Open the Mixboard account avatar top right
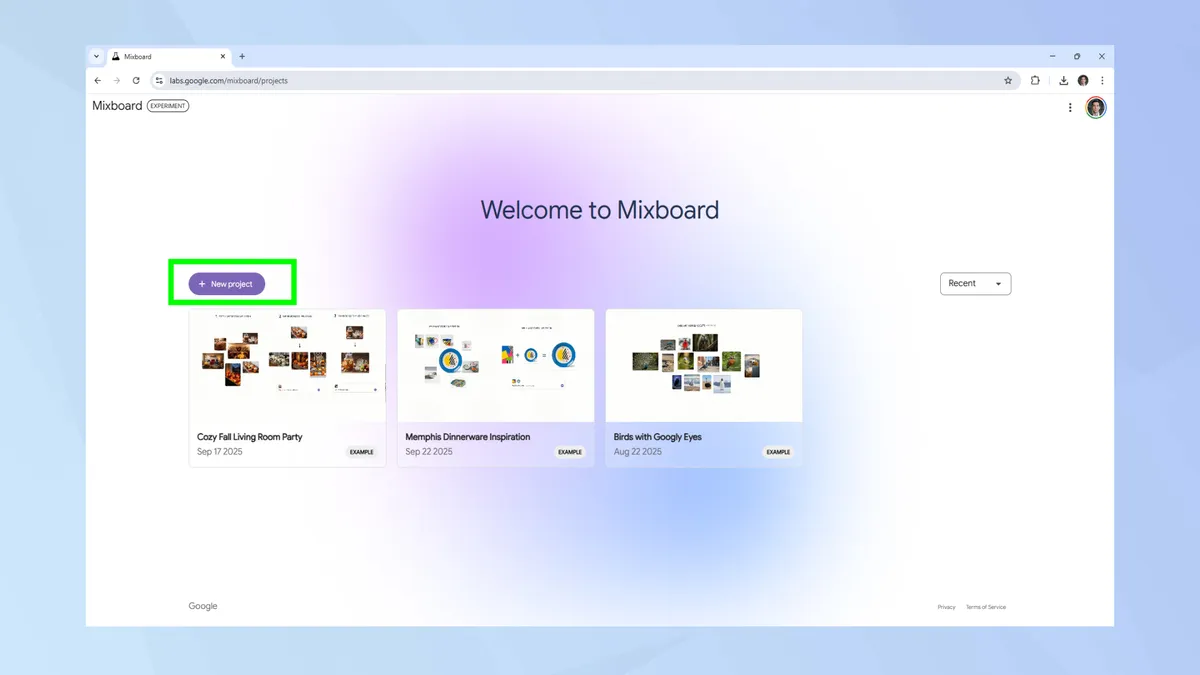1200x675 pixels. (x=1096, y=107)
